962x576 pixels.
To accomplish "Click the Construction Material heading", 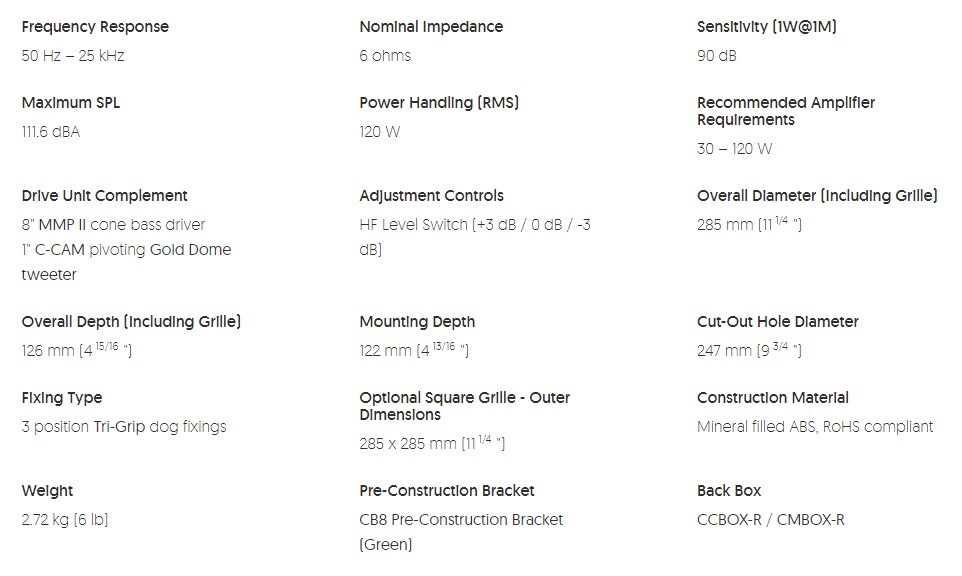I will (x=773, y=398).
